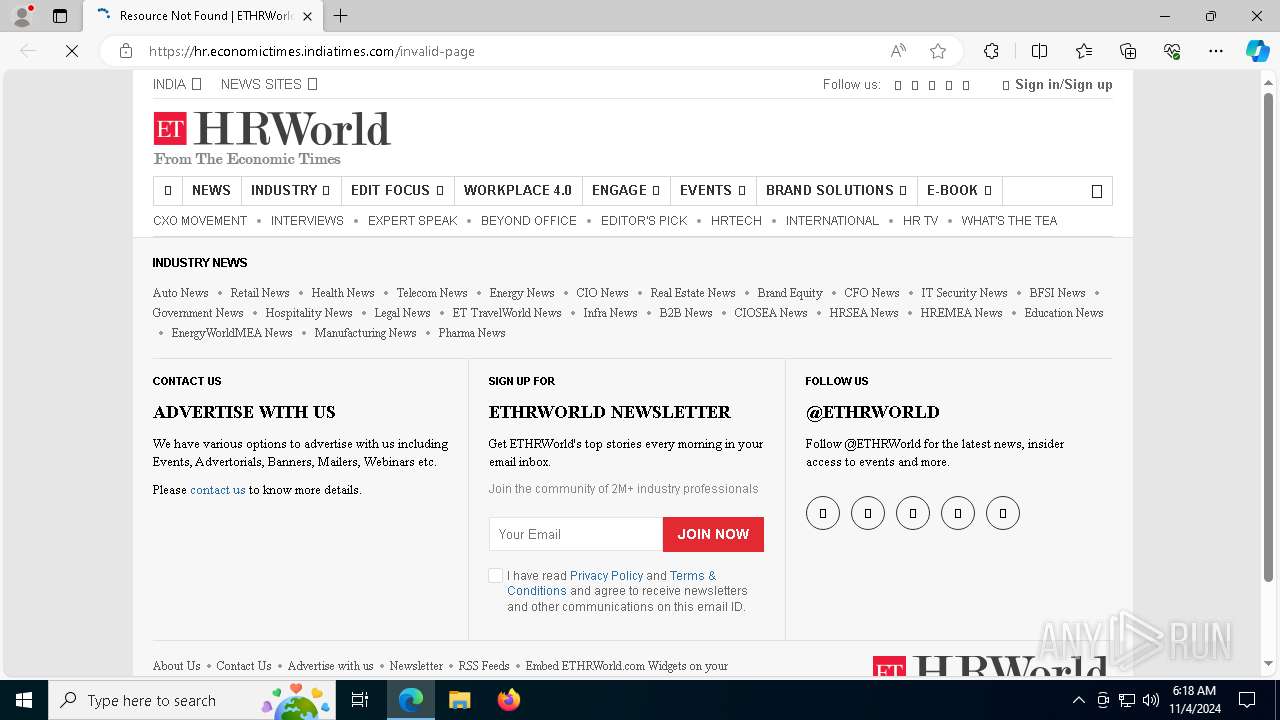
Task: Open HR TV section
Action: point(920,221)
